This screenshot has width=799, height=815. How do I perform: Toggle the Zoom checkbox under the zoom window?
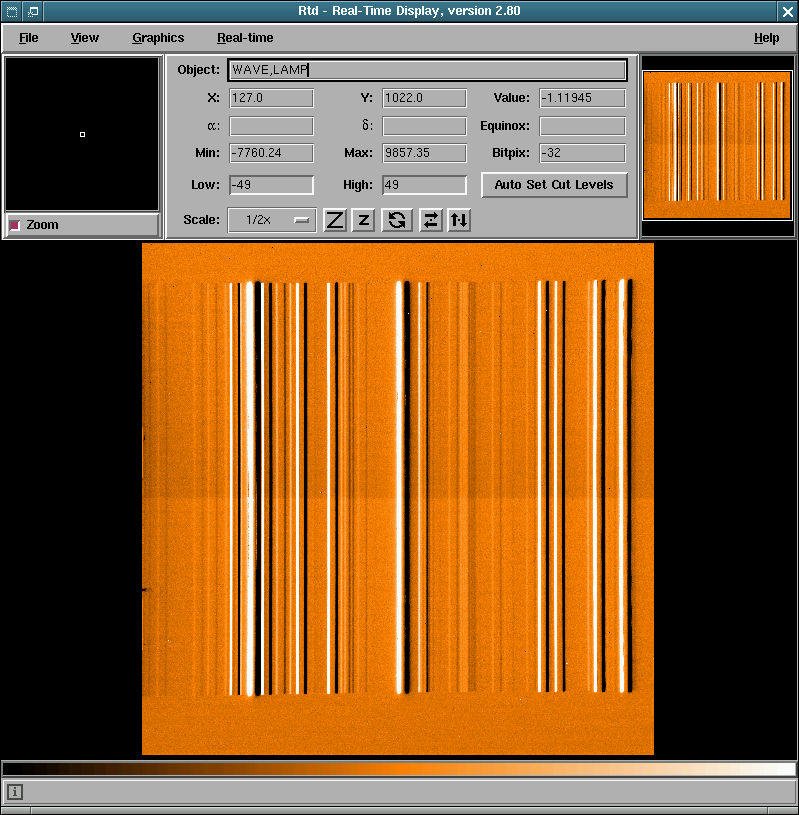[x=15, y=225]
